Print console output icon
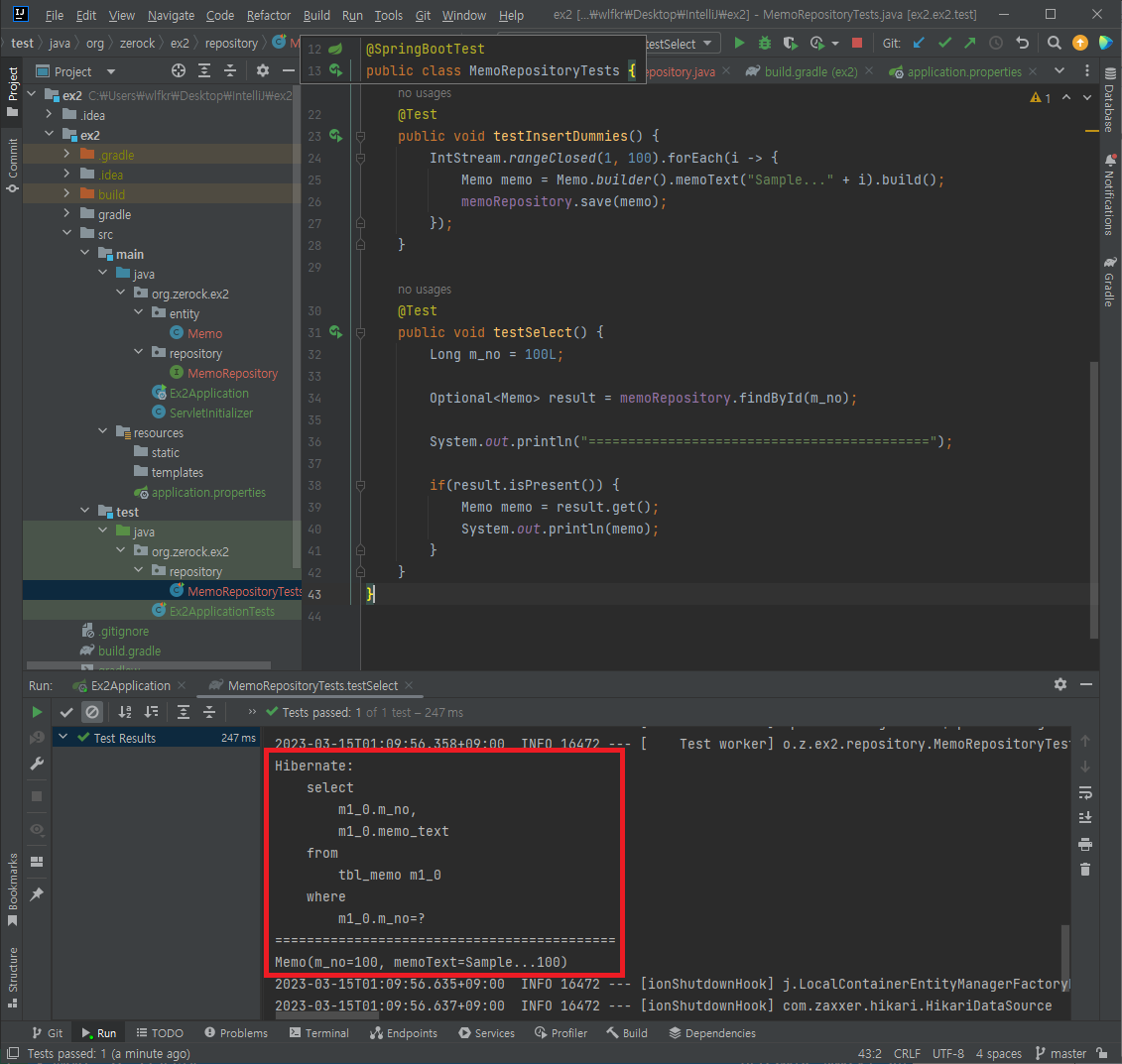 click(1084, 845)
